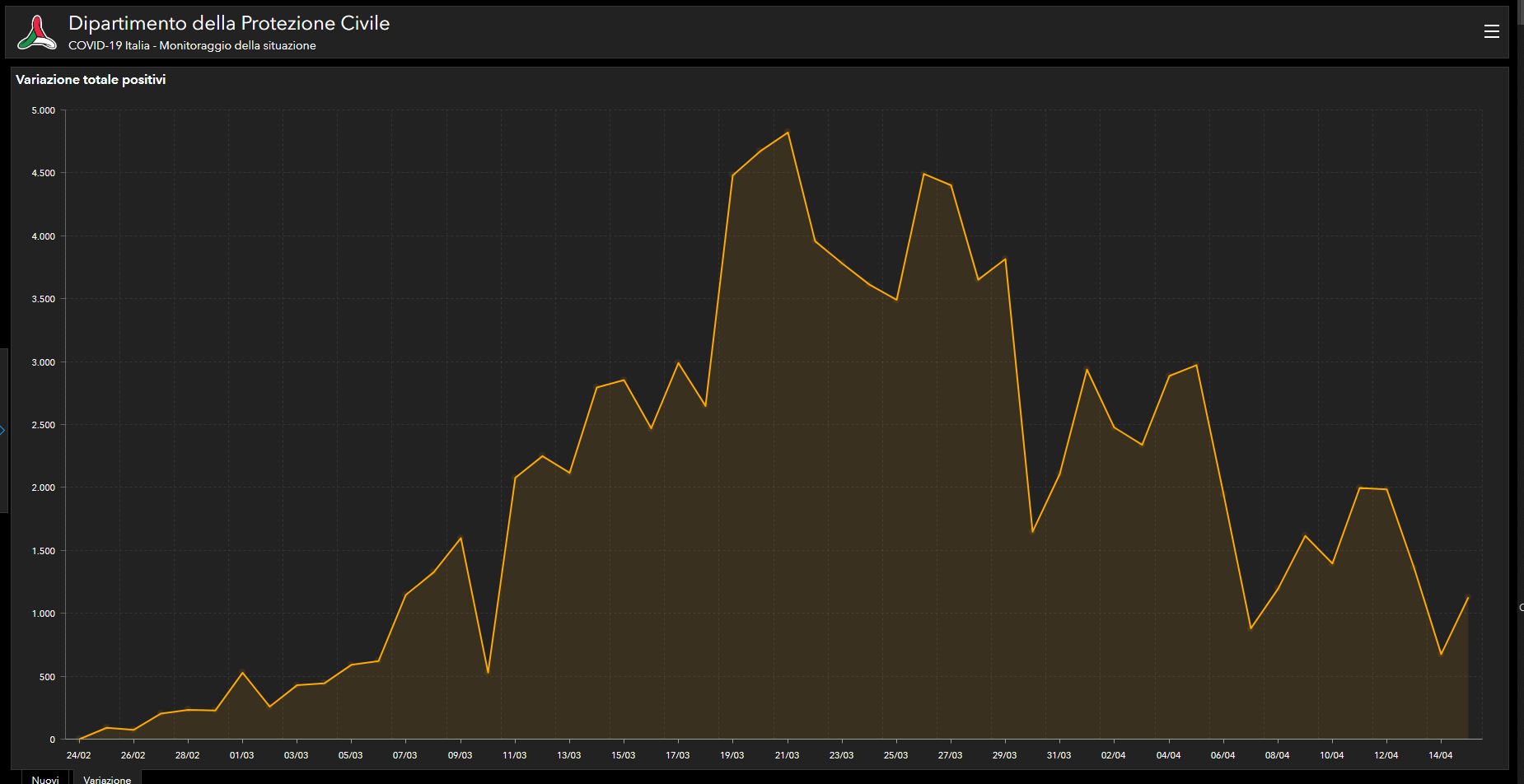Click the 05/03 date label
Viewport: 1524px width, 784px height.
pos(351,755)
